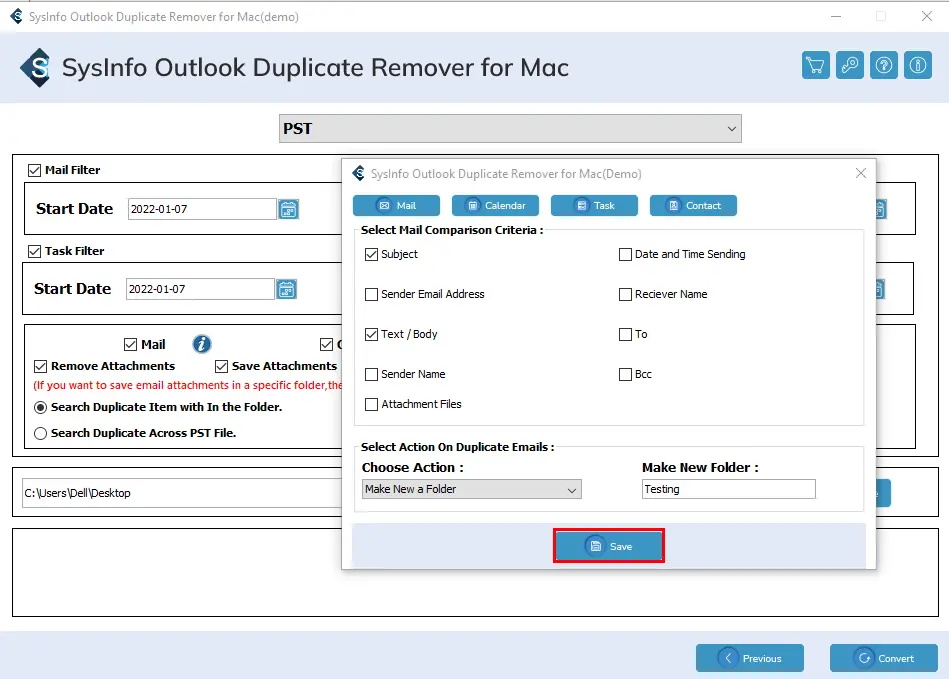The image size is (949, 679).
Task: Open the help question mark icon
Action: [884, 65]
